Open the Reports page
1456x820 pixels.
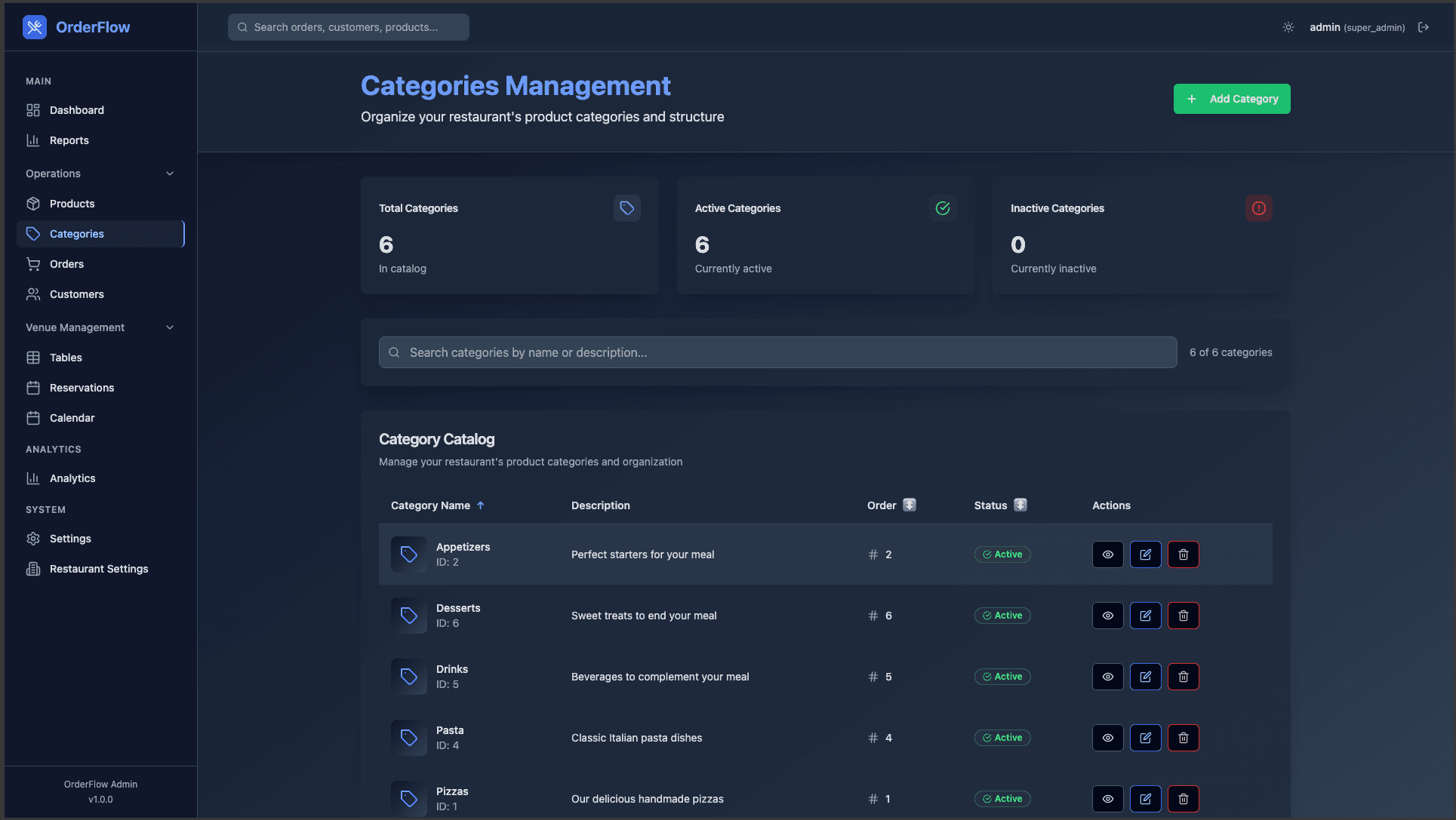pos(69,140)
